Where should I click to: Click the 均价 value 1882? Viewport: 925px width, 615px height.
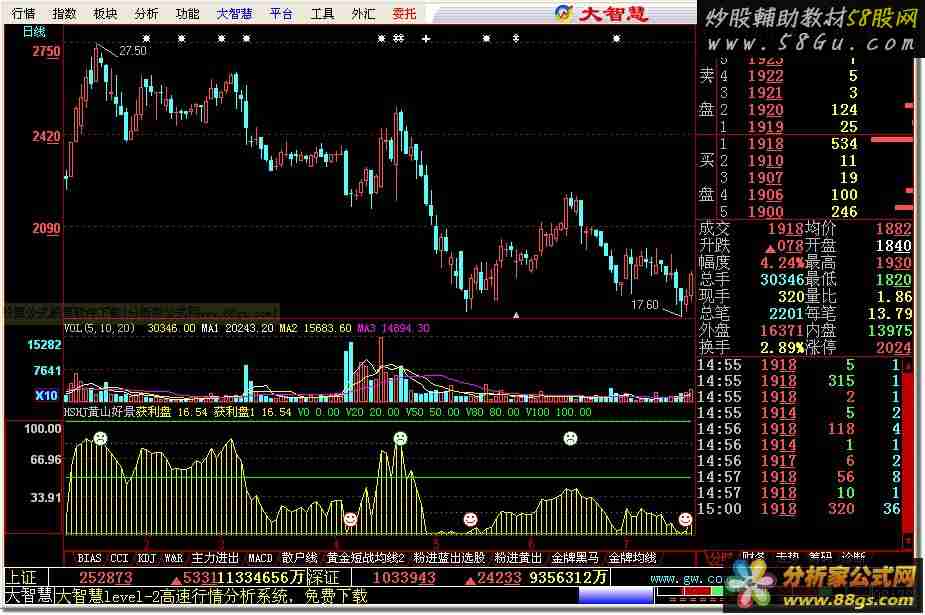click(893, 229)
